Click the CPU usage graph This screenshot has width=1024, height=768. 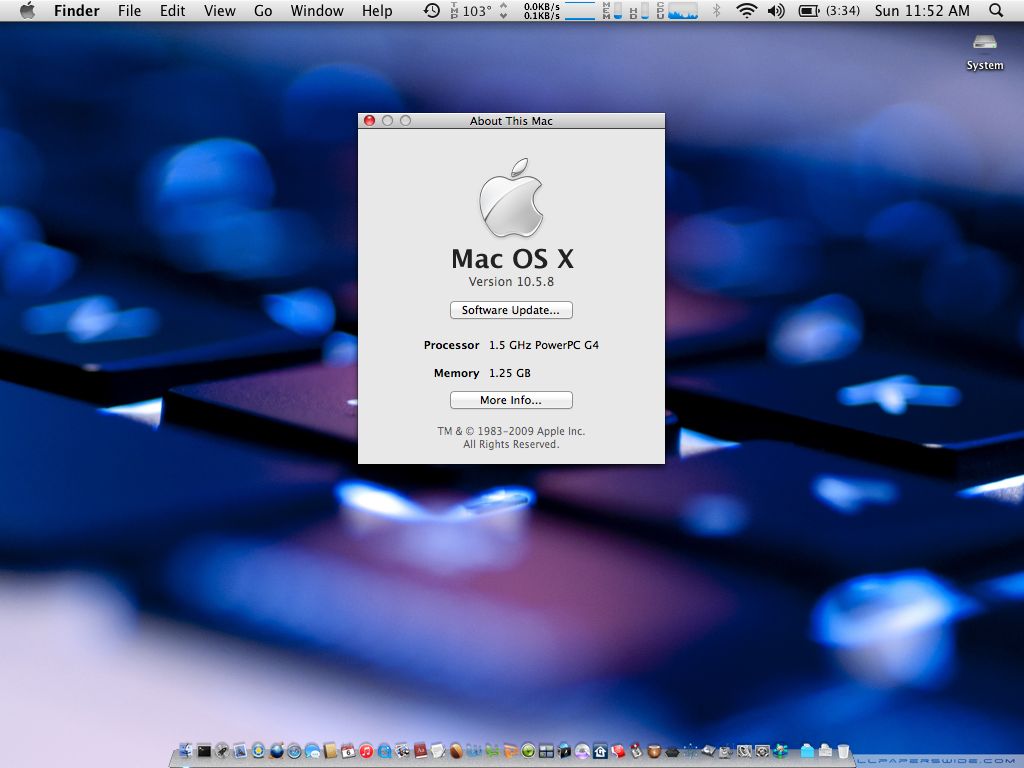(677, 10)
